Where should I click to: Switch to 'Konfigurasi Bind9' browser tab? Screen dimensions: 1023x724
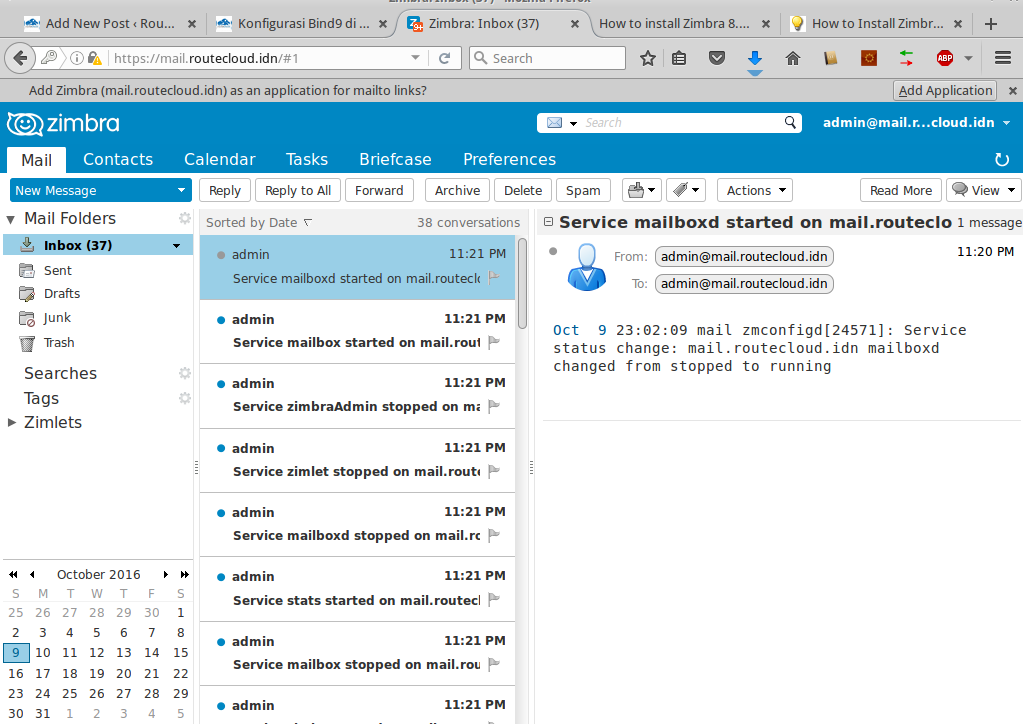(300, 23)
